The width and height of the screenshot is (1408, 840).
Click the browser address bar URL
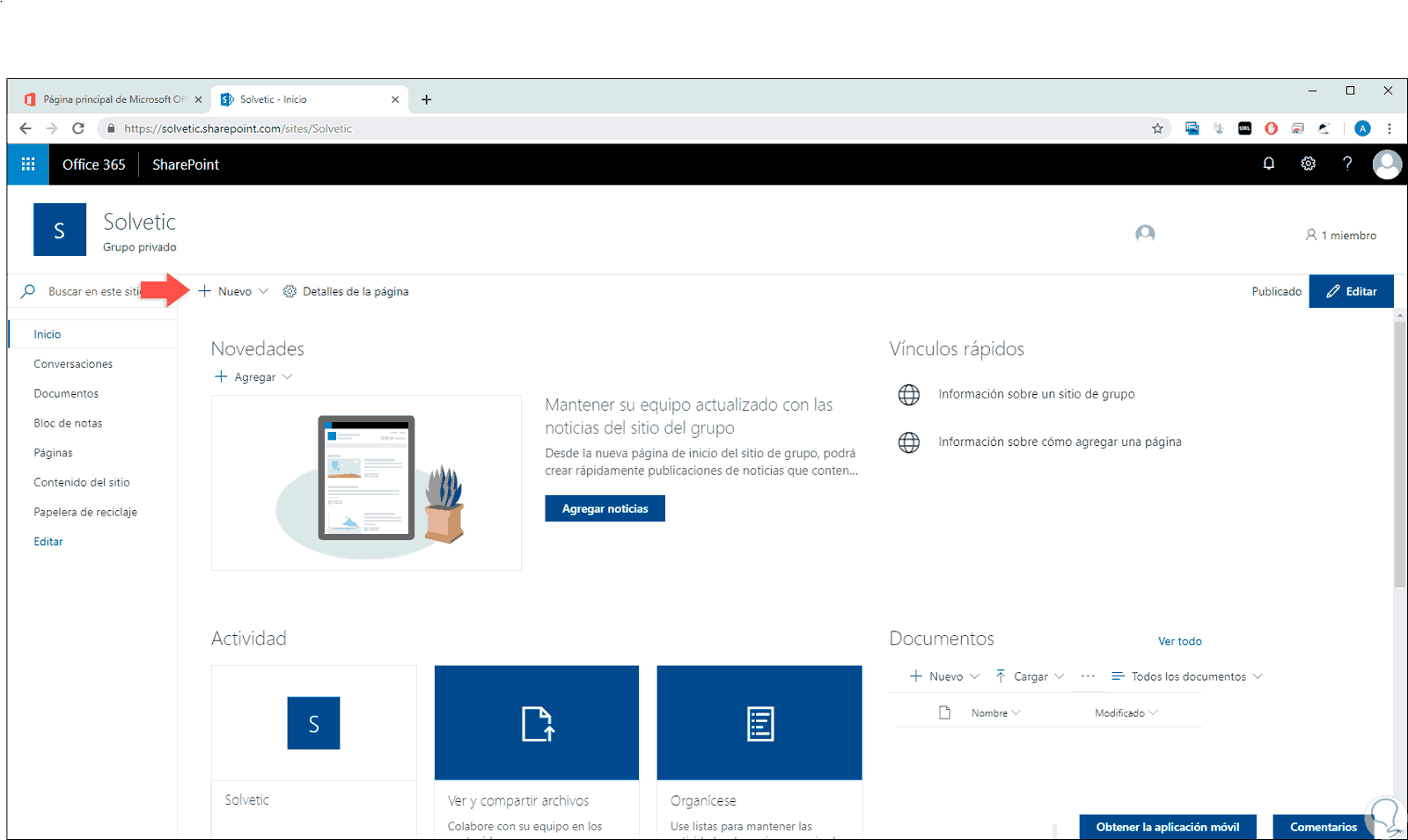tap(238, 128)
